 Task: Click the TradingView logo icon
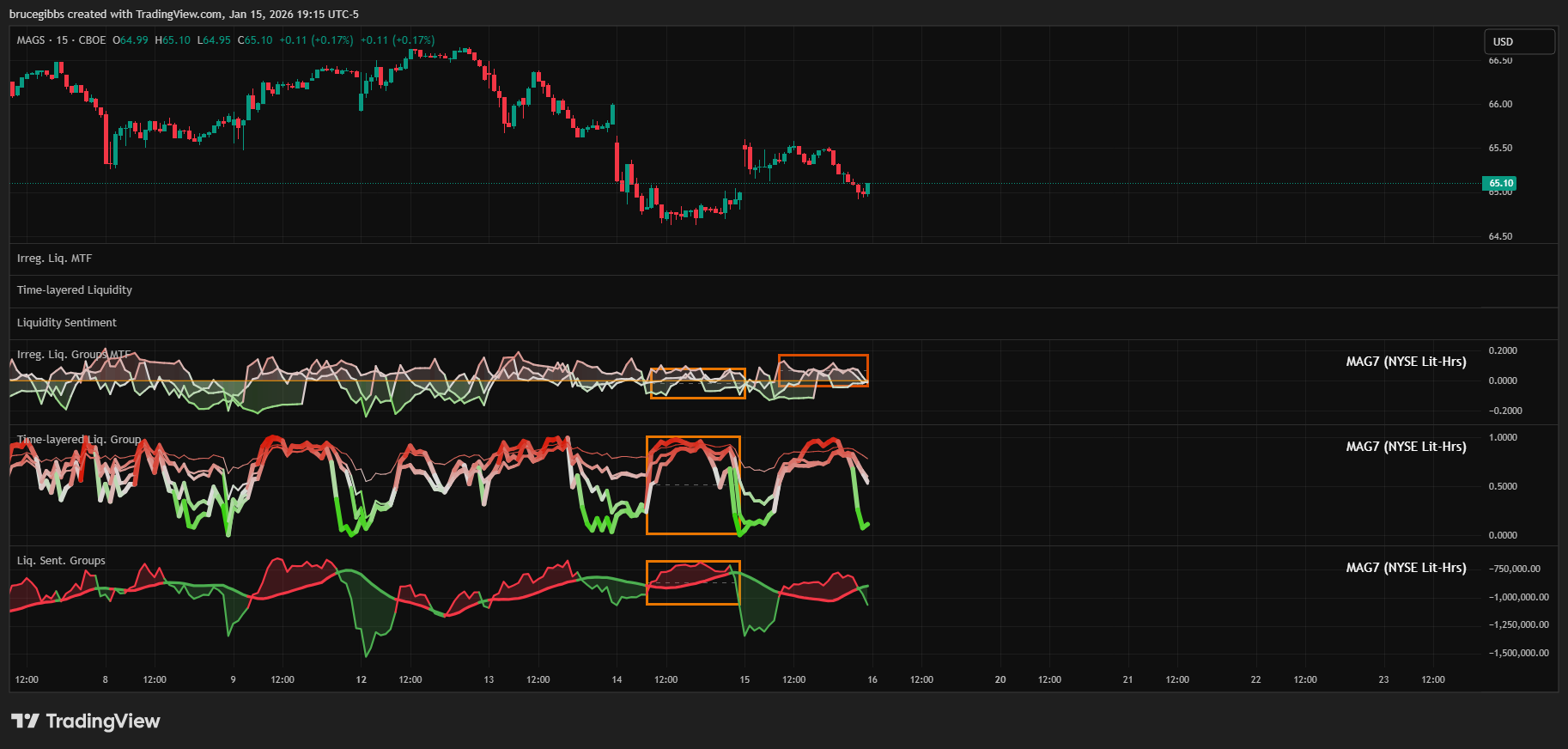(25, 721)
